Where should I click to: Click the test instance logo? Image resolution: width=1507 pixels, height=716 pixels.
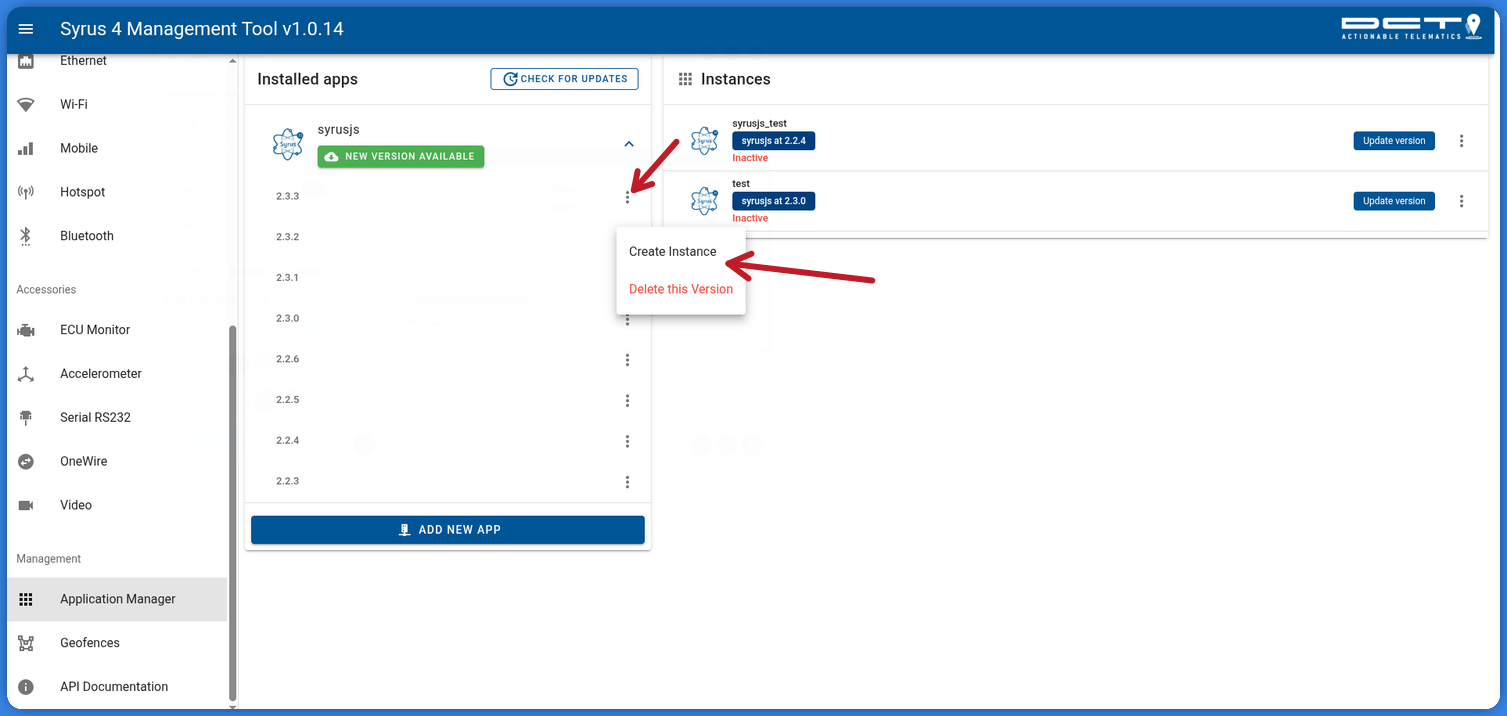(x=705, y=200)
